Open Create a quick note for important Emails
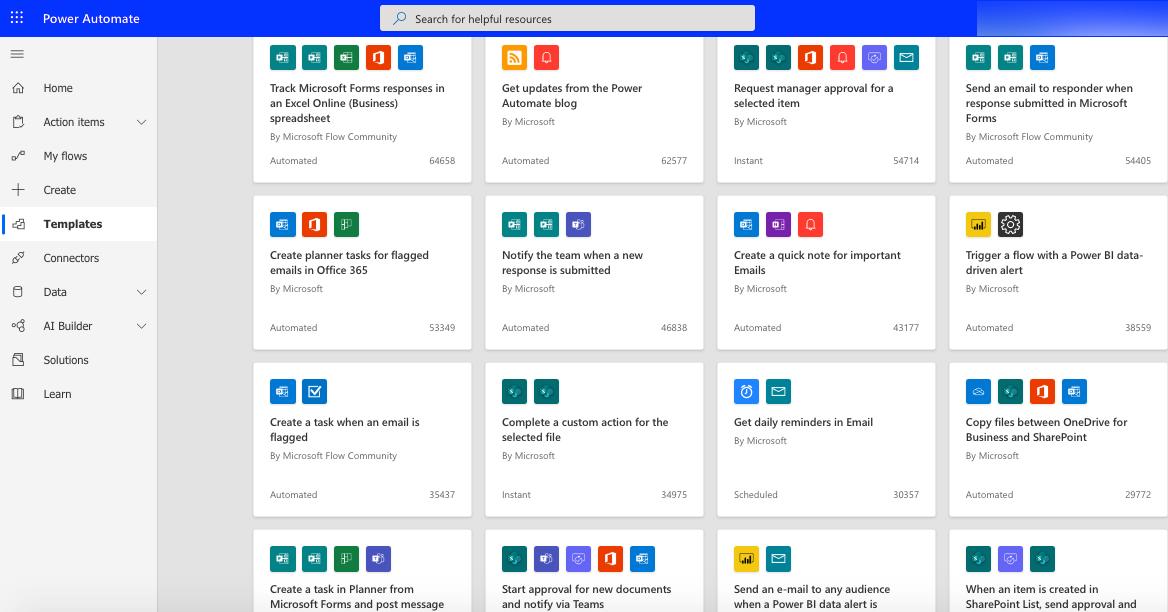 pos(826,272)
